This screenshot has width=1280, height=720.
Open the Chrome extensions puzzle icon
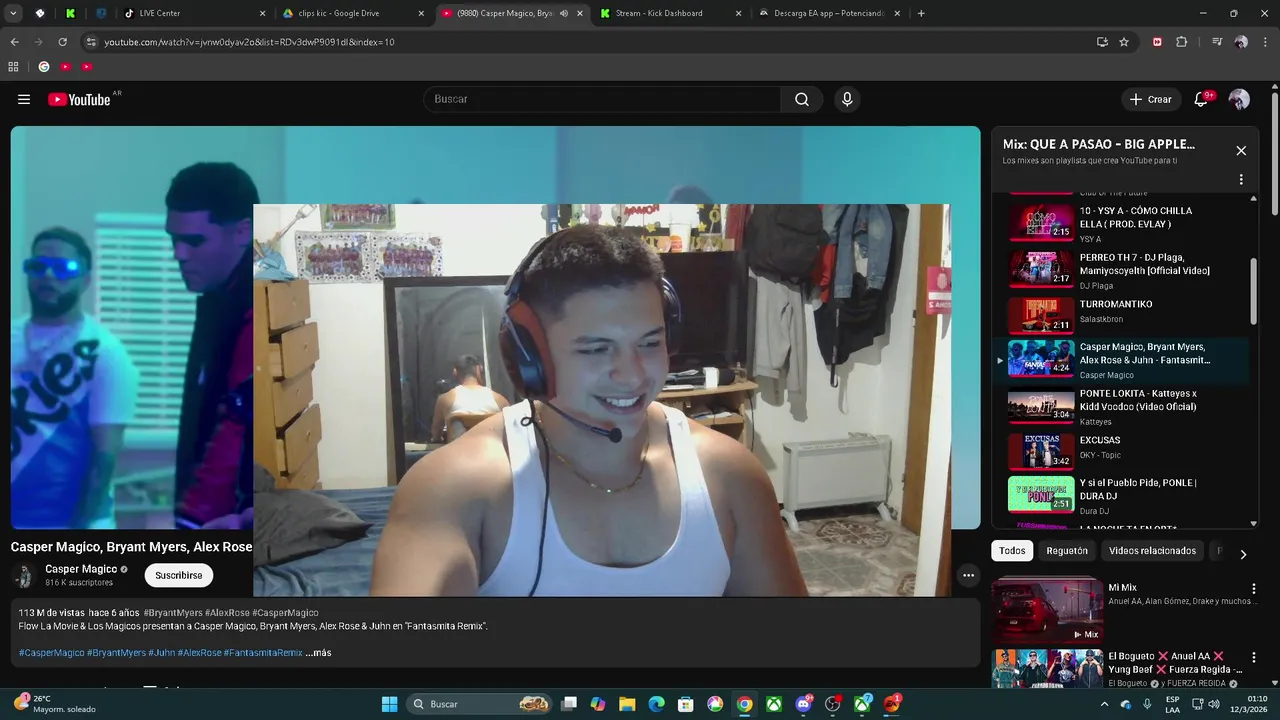(x=1181, y=42)
